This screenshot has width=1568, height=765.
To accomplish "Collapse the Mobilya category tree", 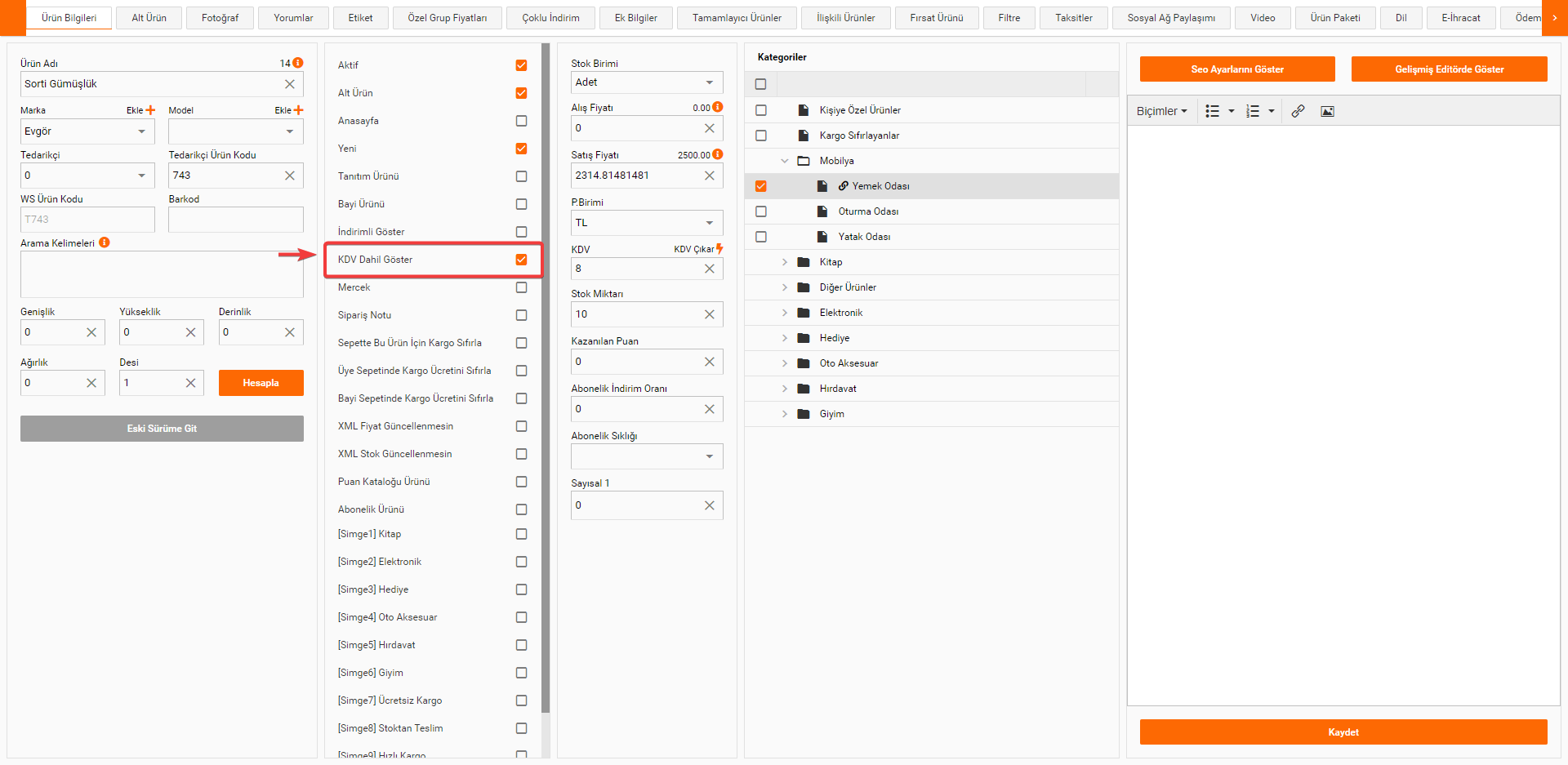I will coord(785,161).
